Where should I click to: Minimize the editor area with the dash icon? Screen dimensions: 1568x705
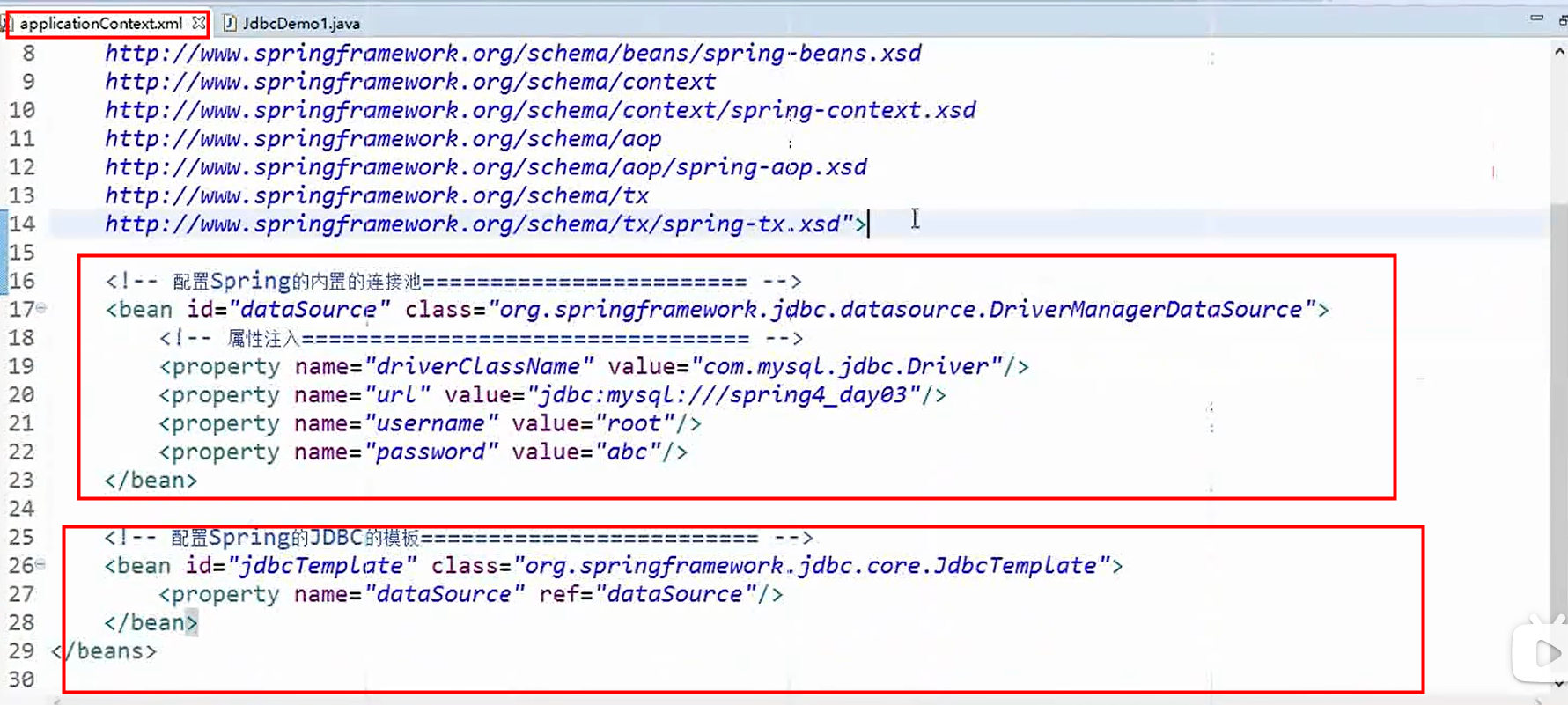pos(1536,18)
